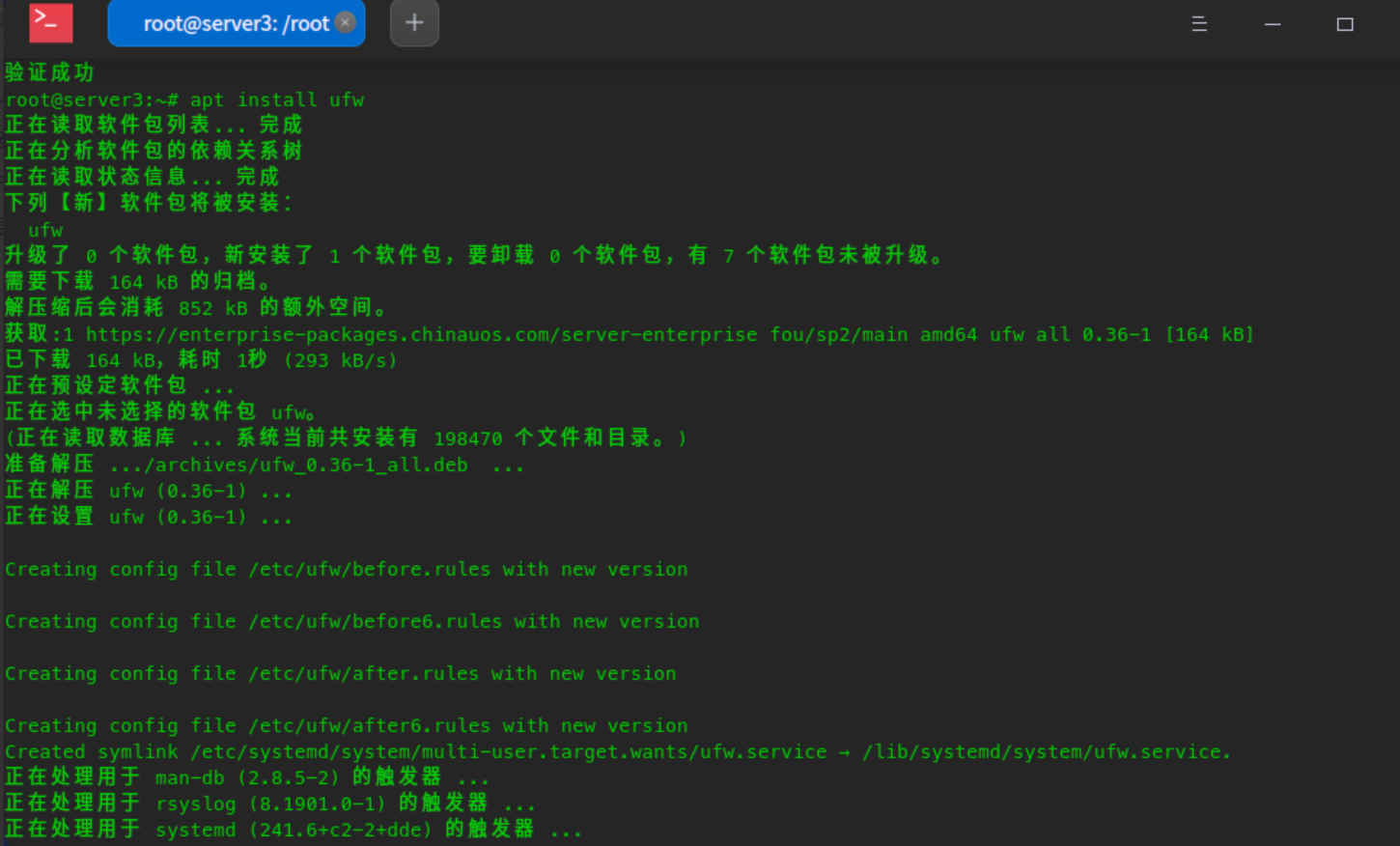This screenshot has width=1400, height=846.
Task: Click the '/etc/ufw/after.rules' config line
Action: (x=341, y=673)
